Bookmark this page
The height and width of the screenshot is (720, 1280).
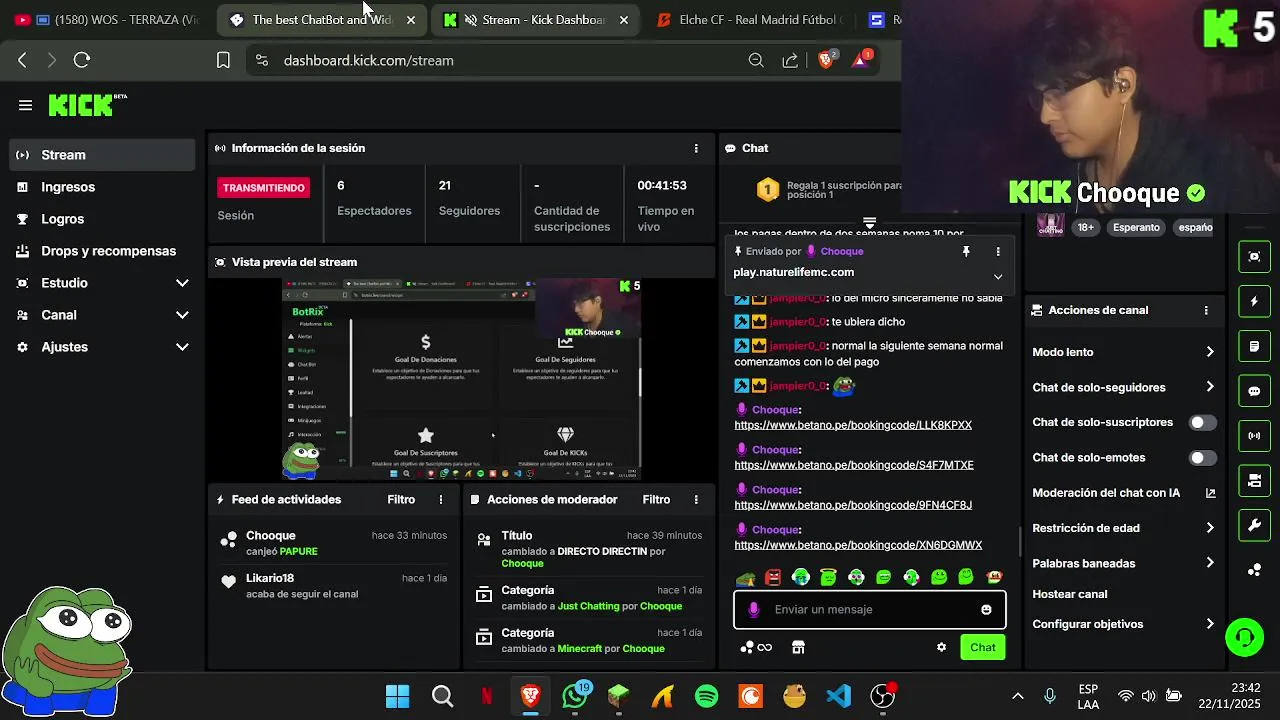point(223,60)
